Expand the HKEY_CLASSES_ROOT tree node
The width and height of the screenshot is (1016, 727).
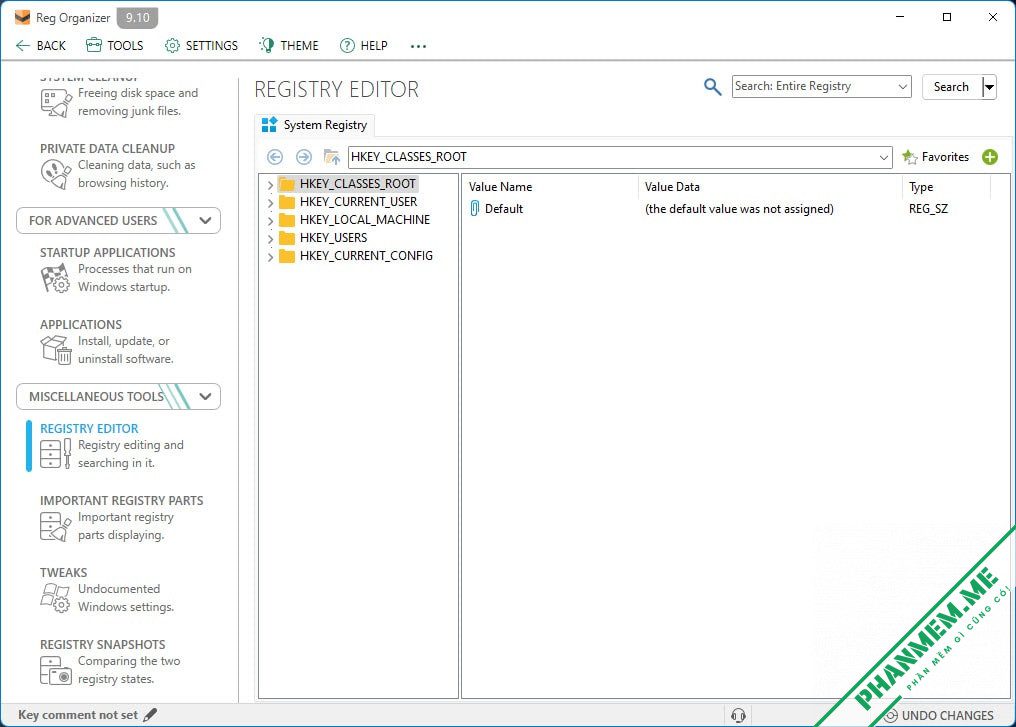click(x=270, y=185)
